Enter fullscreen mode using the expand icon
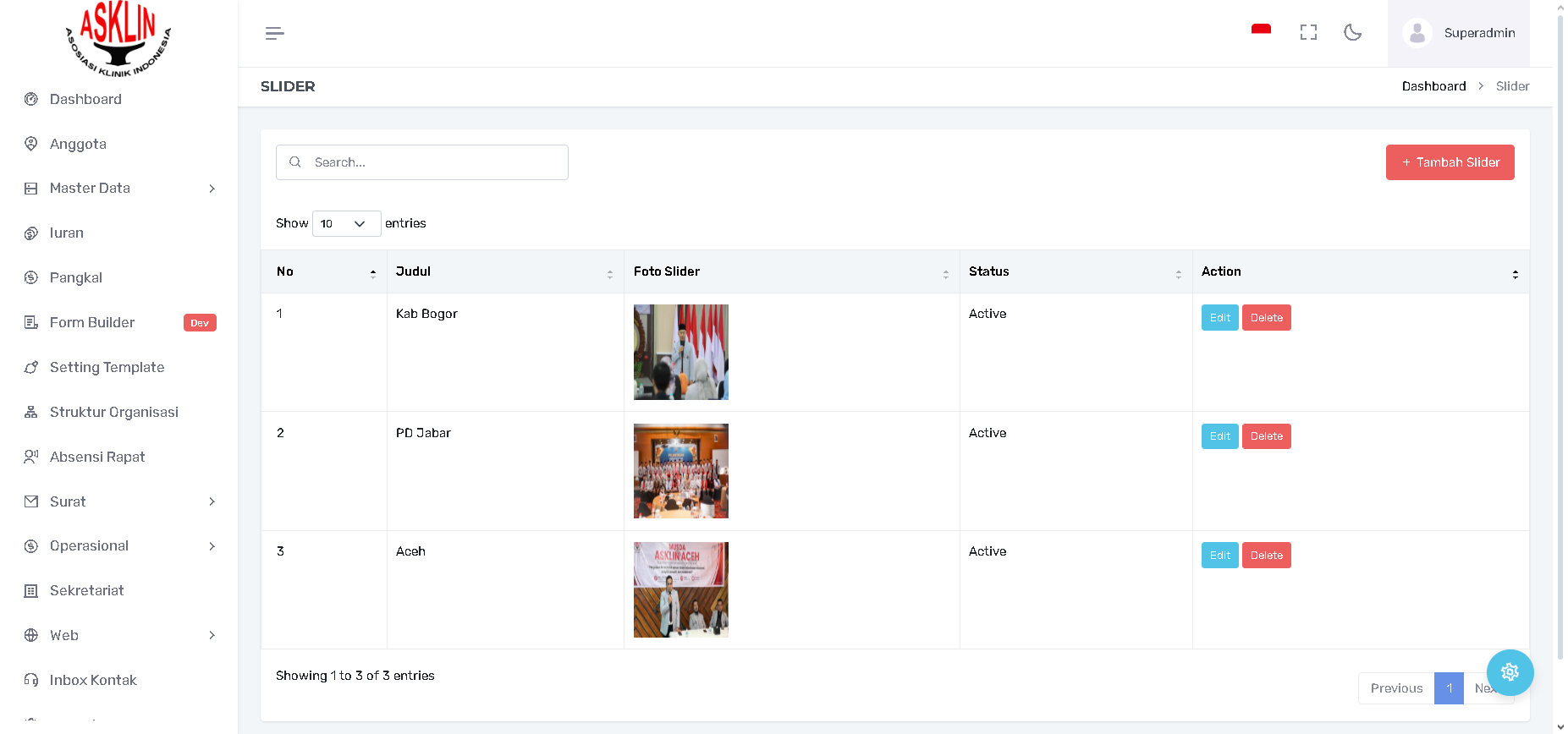1568x734 pixels. [1308, 33]
